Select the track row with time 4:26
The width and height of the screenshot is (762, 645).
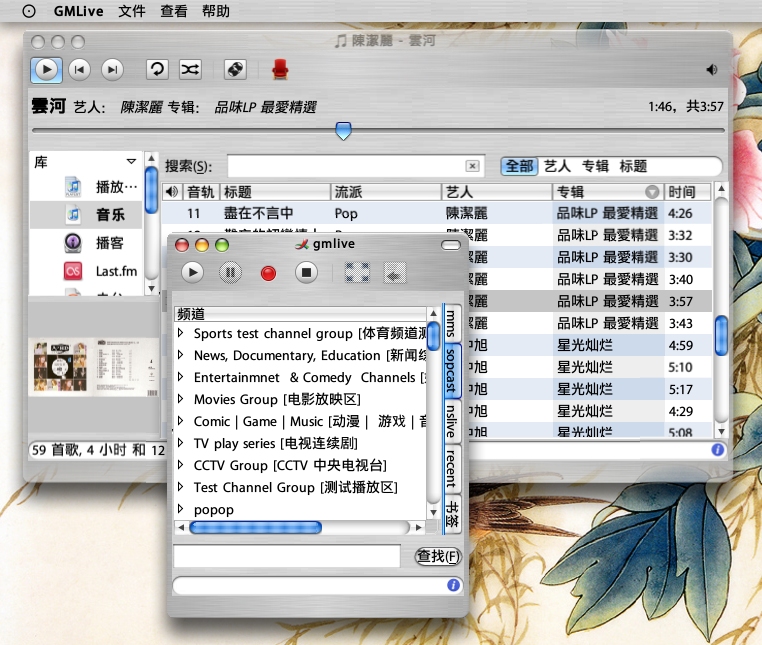coord(437,213)
